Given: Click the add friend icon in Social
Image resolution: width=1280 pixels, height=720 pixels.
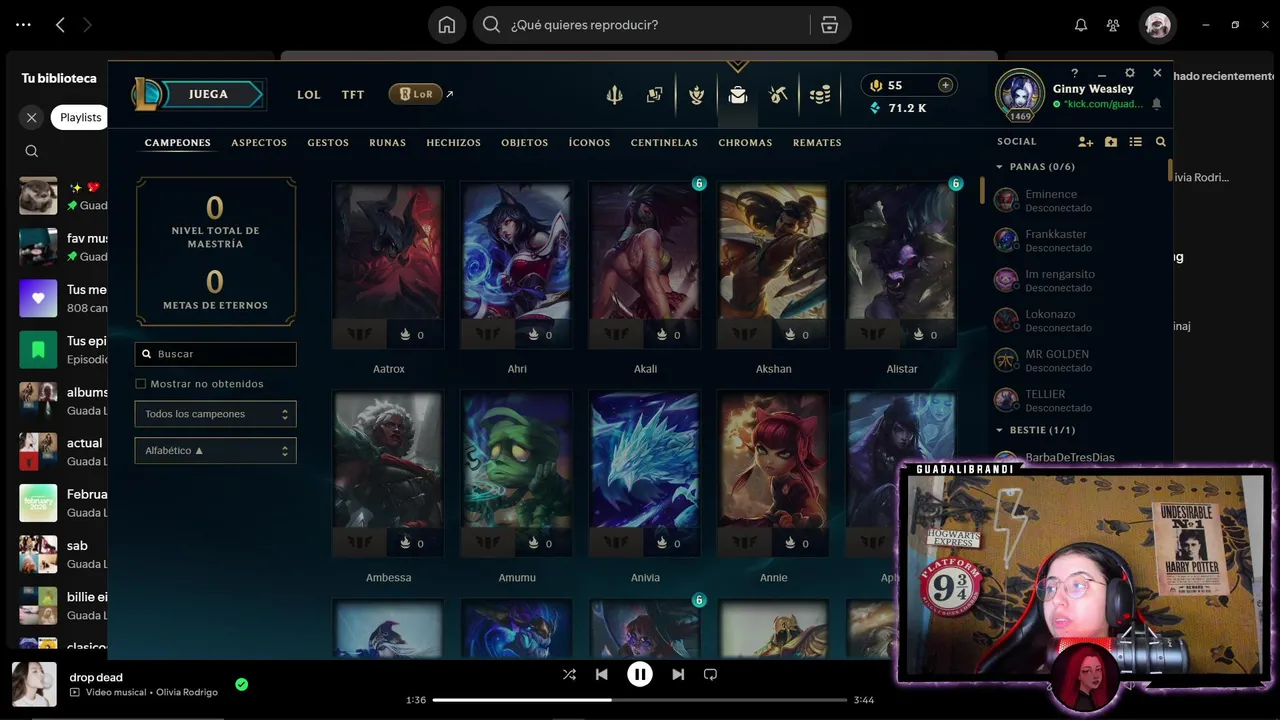Looking at the screenshot, I should pyautogui.click(x=1085, y=142).
